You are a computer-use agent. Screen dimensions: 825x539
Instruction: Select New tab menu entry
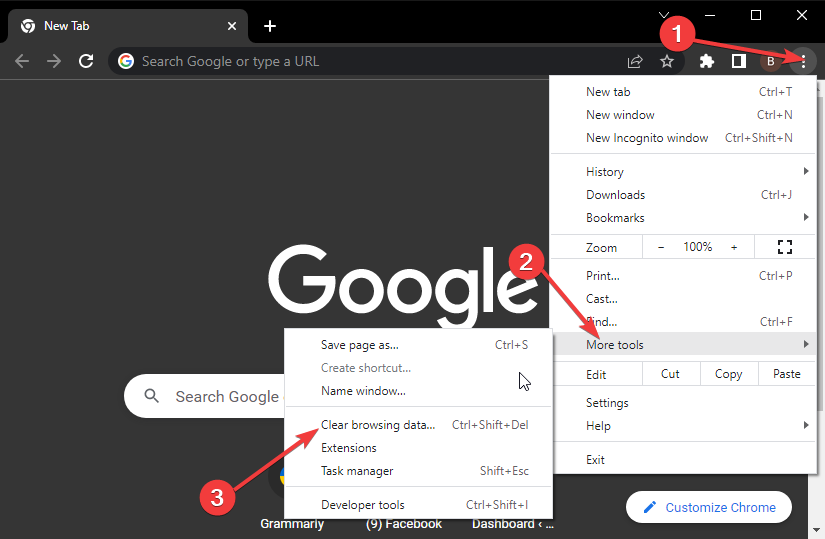(683, 92)
